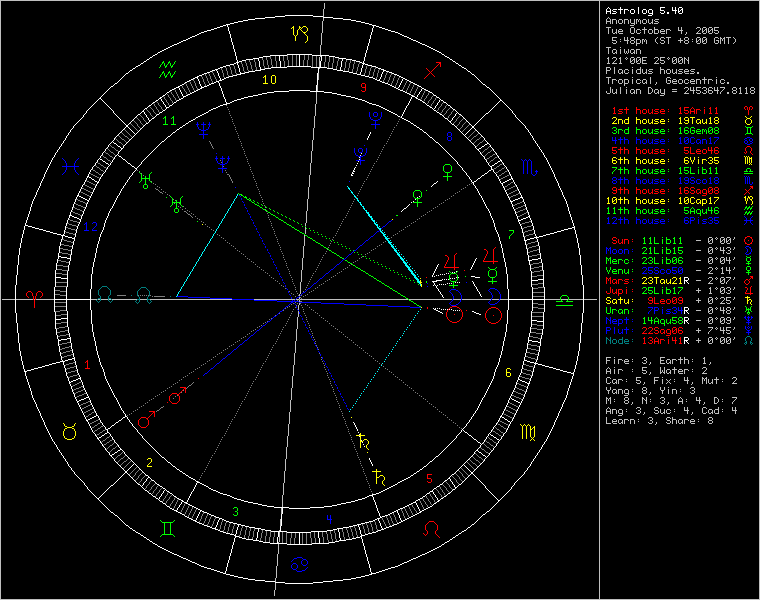Select the Neptune glyph beside the Nept row
The width and height of the screenshot is (760, 600).
pos(748,321)
